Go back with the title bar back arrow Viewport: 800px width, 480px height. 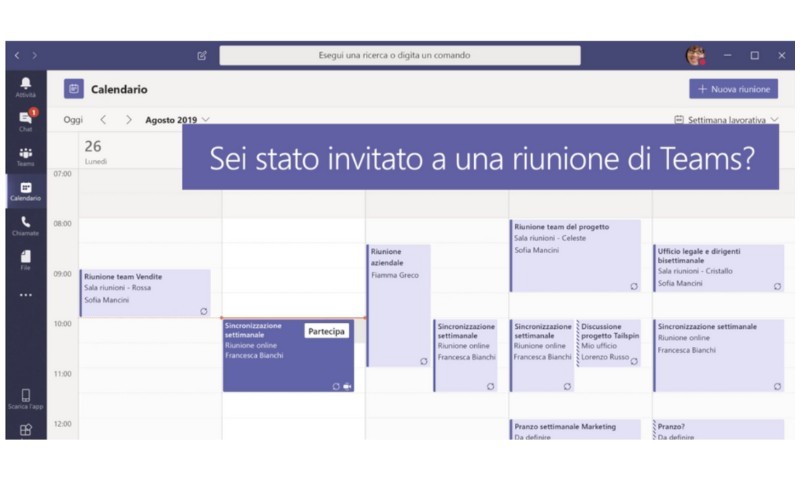tap(17, 55)
